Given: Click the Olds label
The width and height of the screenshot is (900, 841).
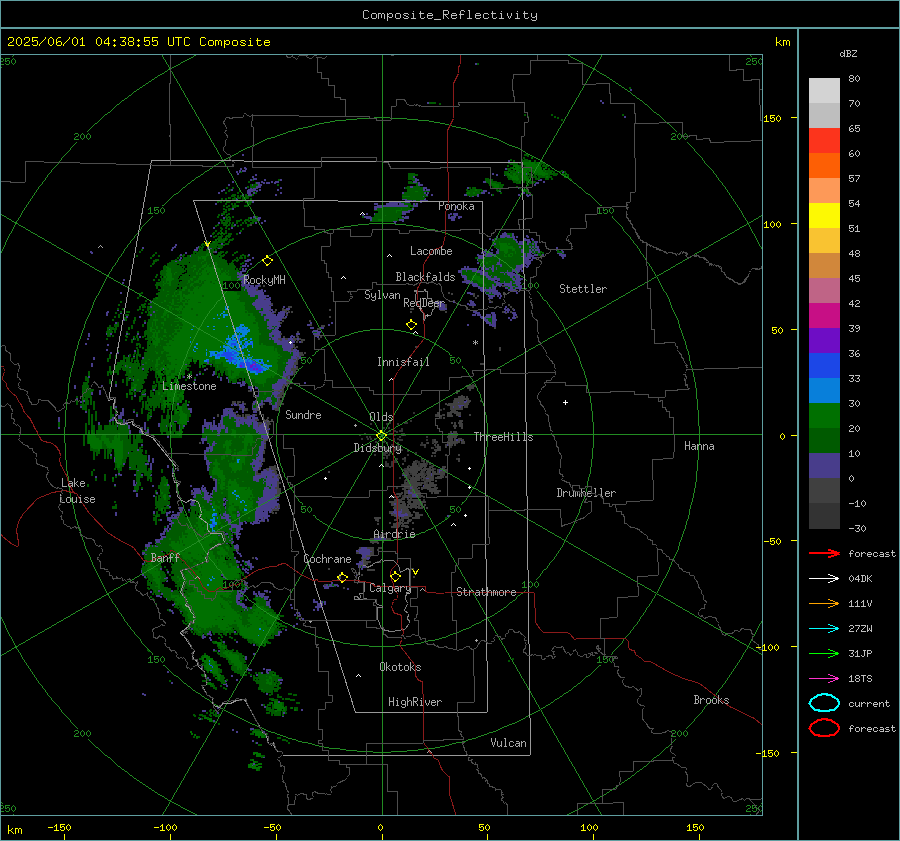Looking at the screenshot, I should 381,417.
